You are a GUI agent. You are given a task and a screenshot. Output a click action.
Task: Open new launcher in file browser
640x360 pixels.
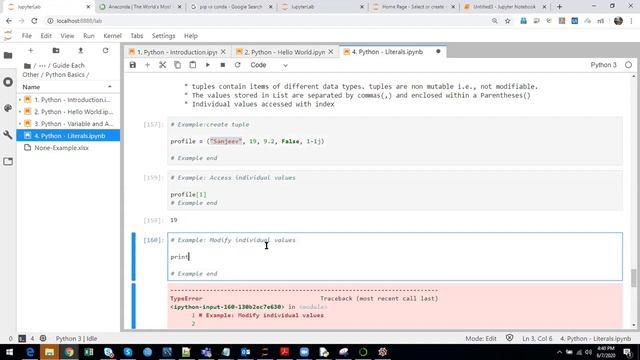pos(31,51)
